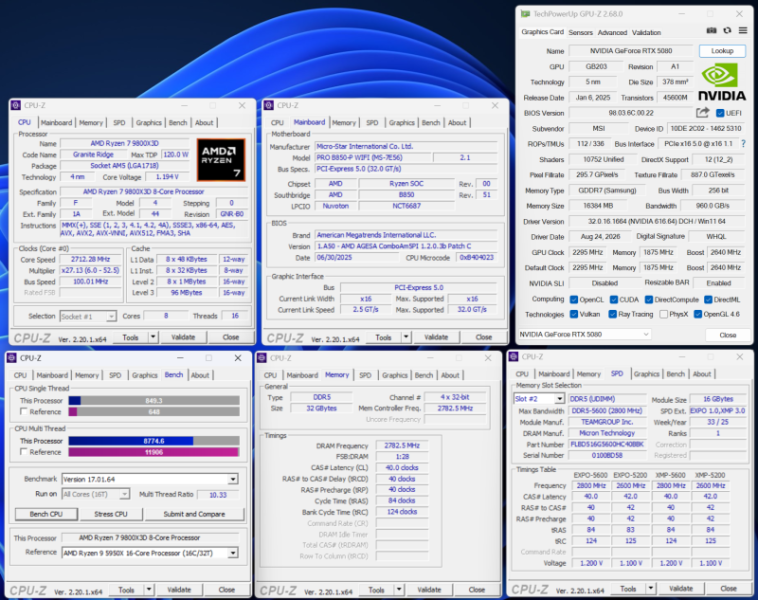Click the title bar icon of CPU-Z Mainboard window

(269, 105)
